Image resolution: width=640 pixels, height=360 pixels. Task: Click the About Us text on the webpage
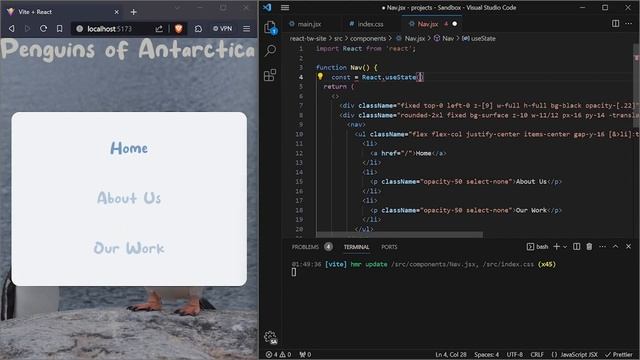tap(129, 198)
